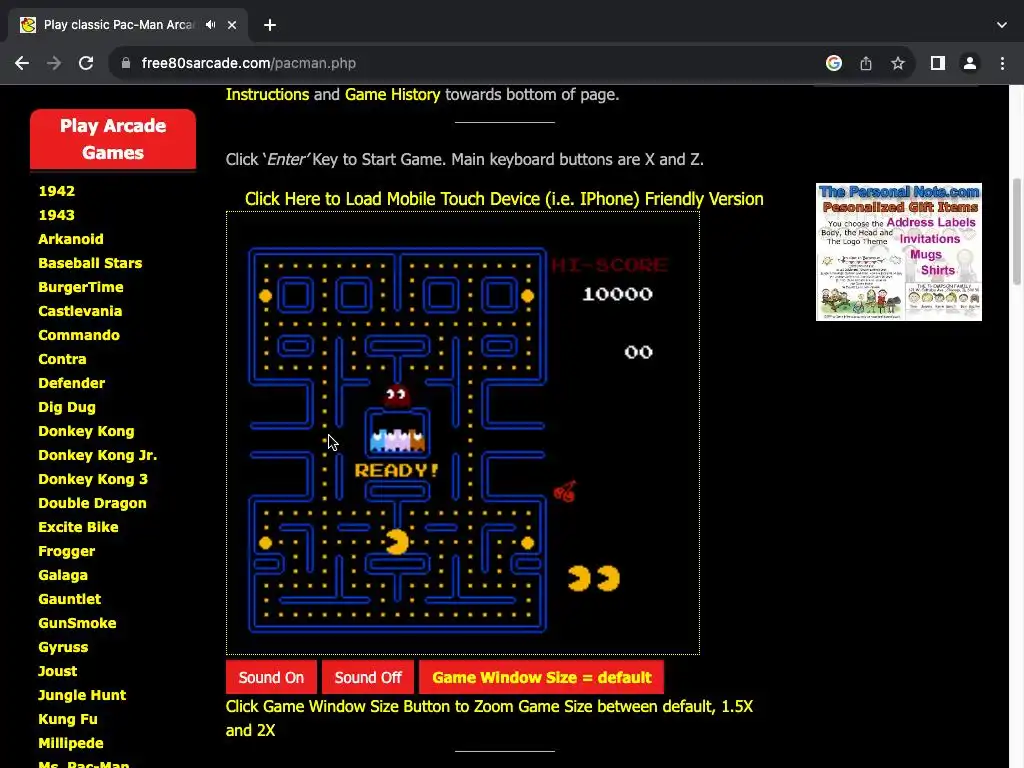Close the Pac-Man browser tab
This screenshot has width=1024, height=768.
tap(232, 25)
